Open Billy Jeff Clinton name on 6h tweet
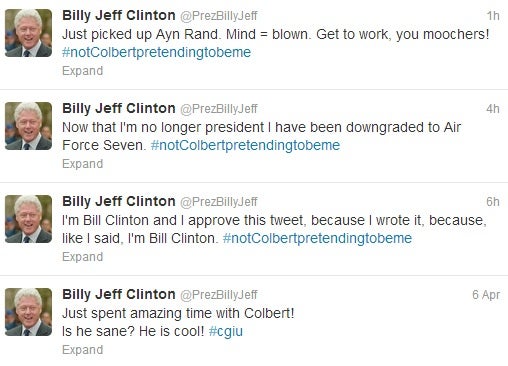The height and width of the screenshot is (366, 508). coord(119,202)
